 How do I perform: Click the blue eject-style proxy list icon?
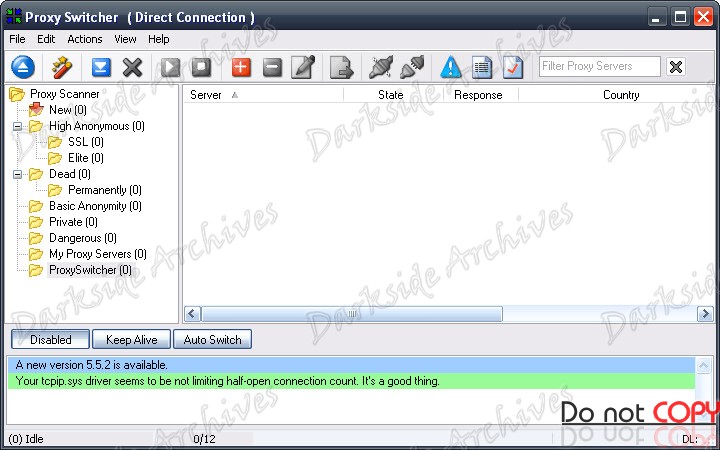[x=23, y=67]
